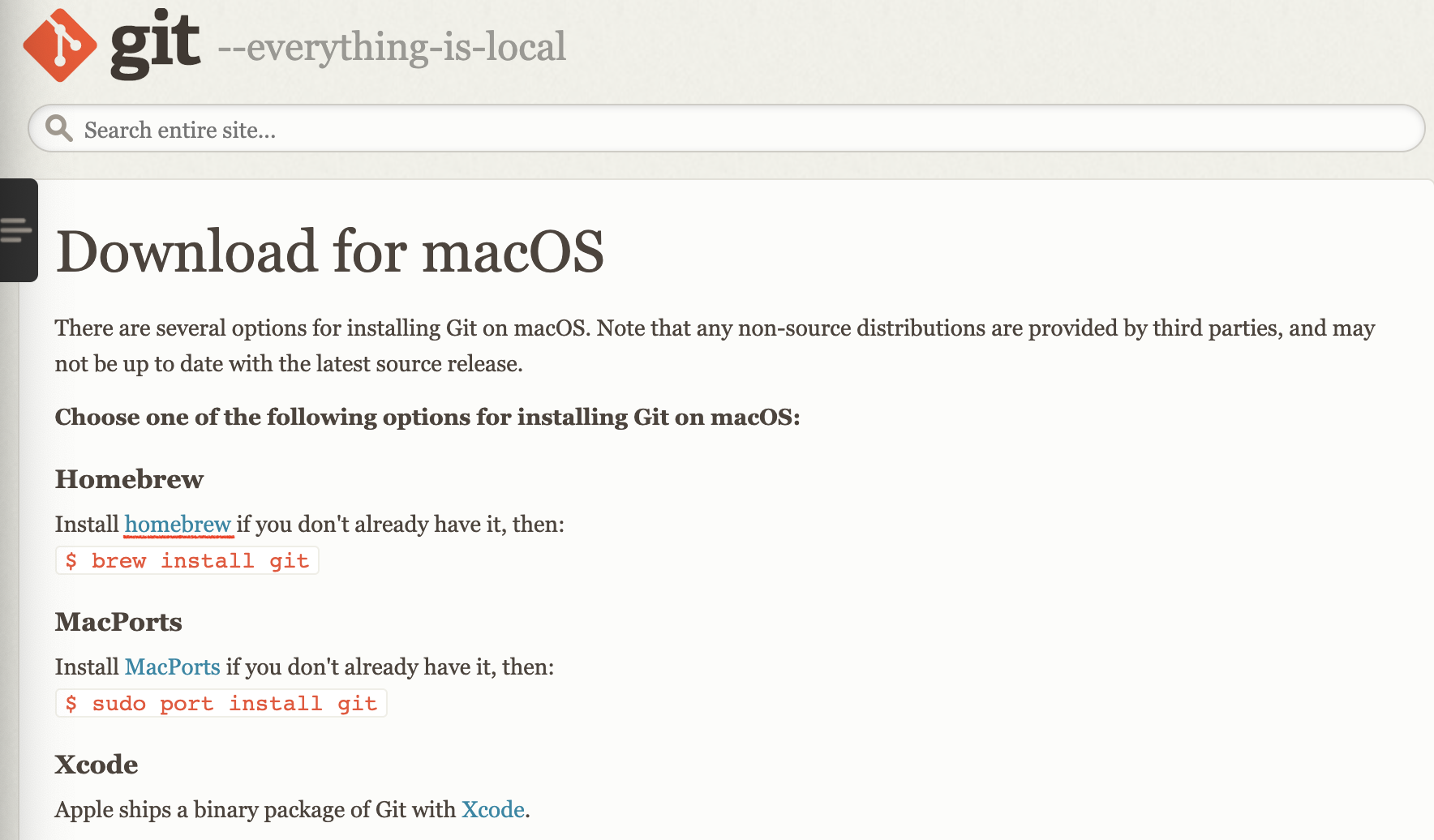The image size is (1434, 840).
Task: Open the sidebar hamburger menu toggle
Action: 17,230
